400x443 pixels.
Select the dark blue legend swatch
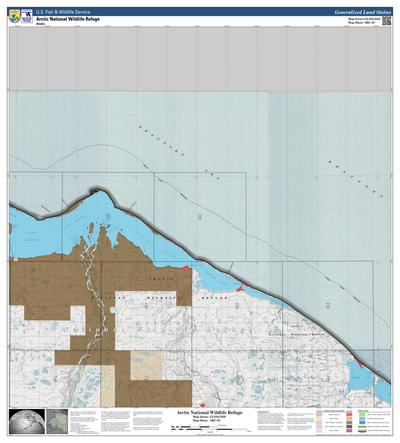click(x=362, y=422)
